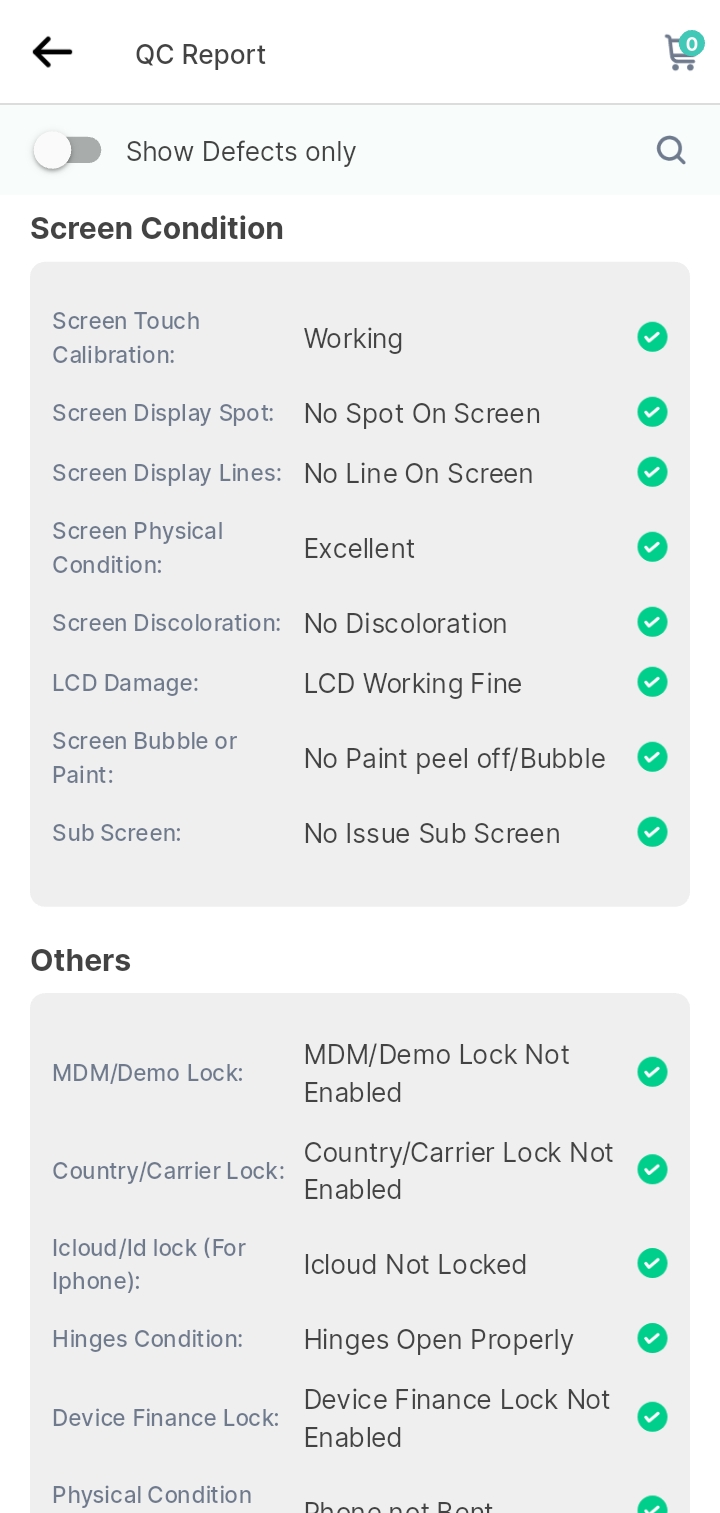This screenshot has height=1513, width=720.
Task: Tap the Screen Condition section heading
Action: tap(157, 229)
